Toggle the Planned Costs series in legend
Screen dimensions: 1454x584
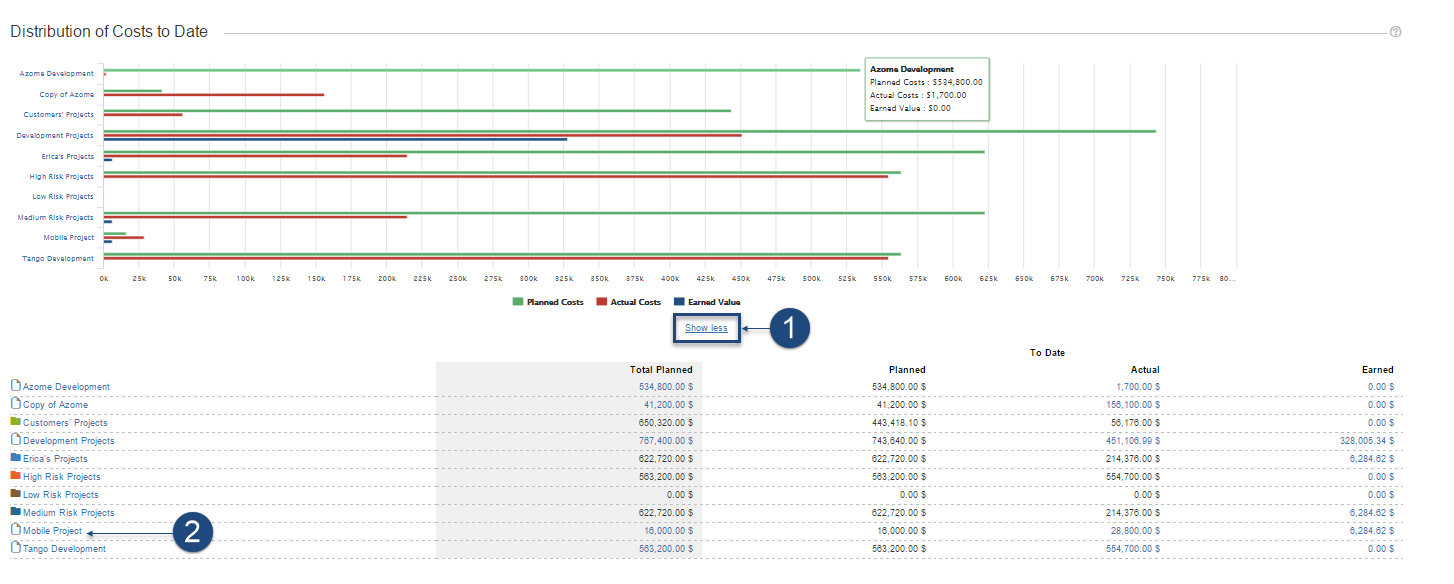point(547,302)
